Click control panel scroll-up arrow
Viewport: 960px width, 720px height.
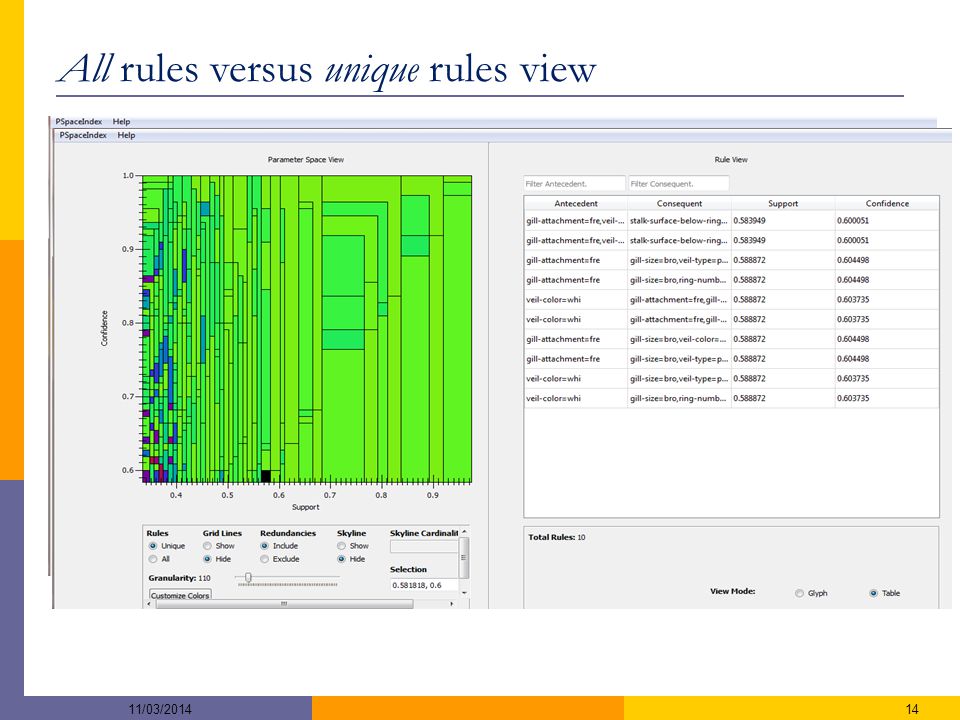click(464, 531)
